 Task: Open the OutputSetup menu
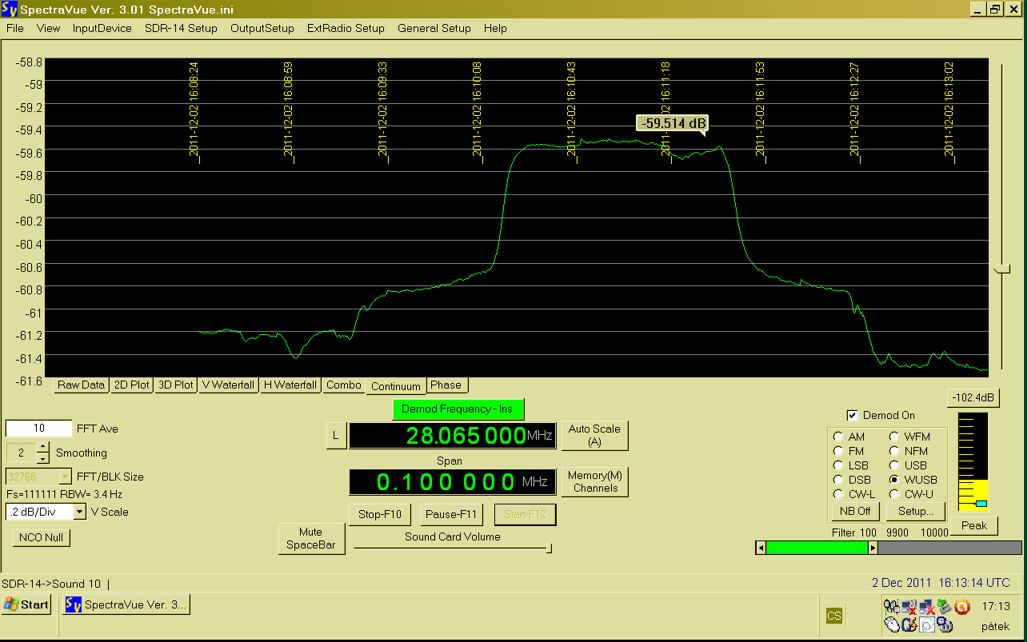pyautogui.click(x=262, y=28)
